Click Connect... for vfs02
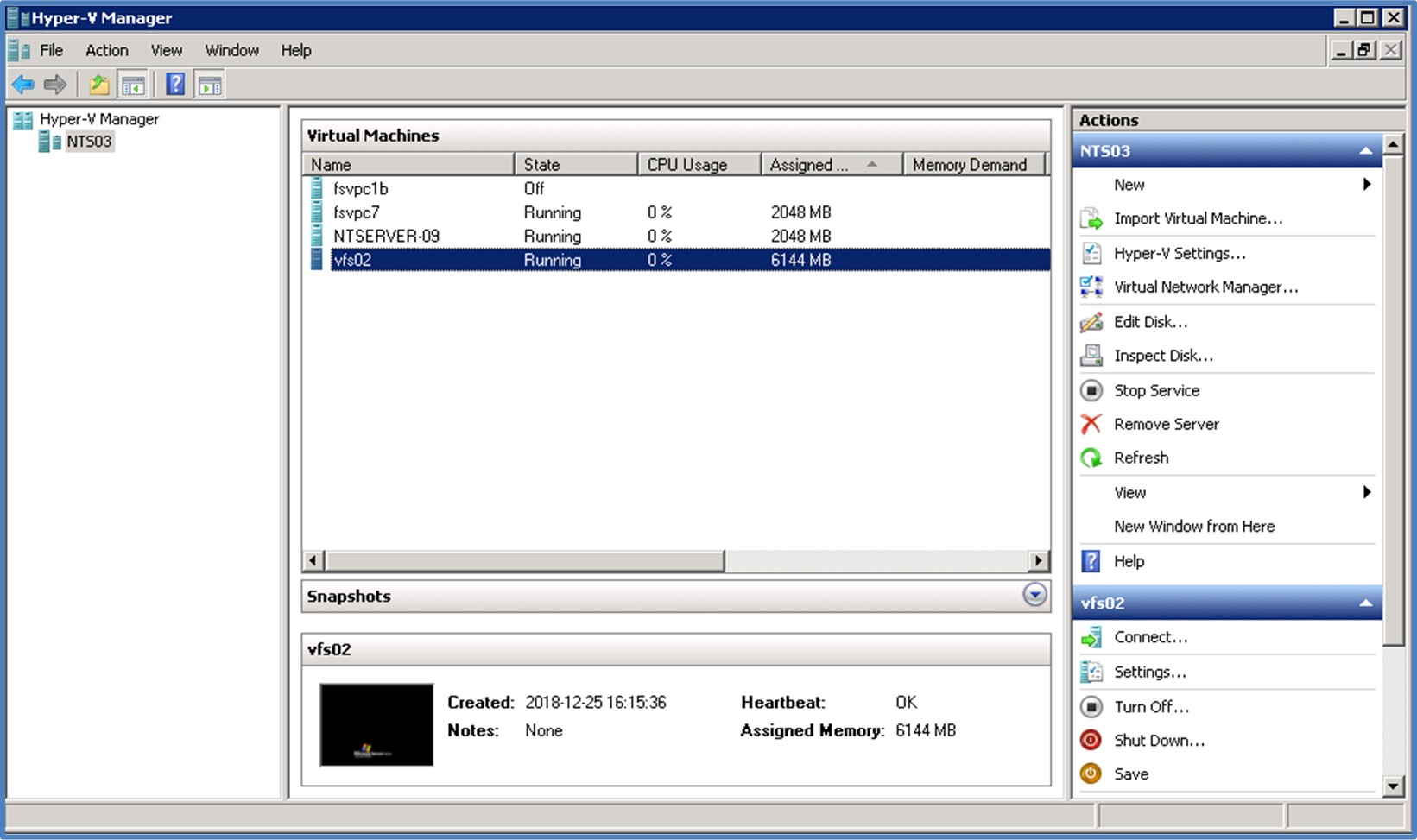Screen dimensions: 1417x840 point(1150,637)
